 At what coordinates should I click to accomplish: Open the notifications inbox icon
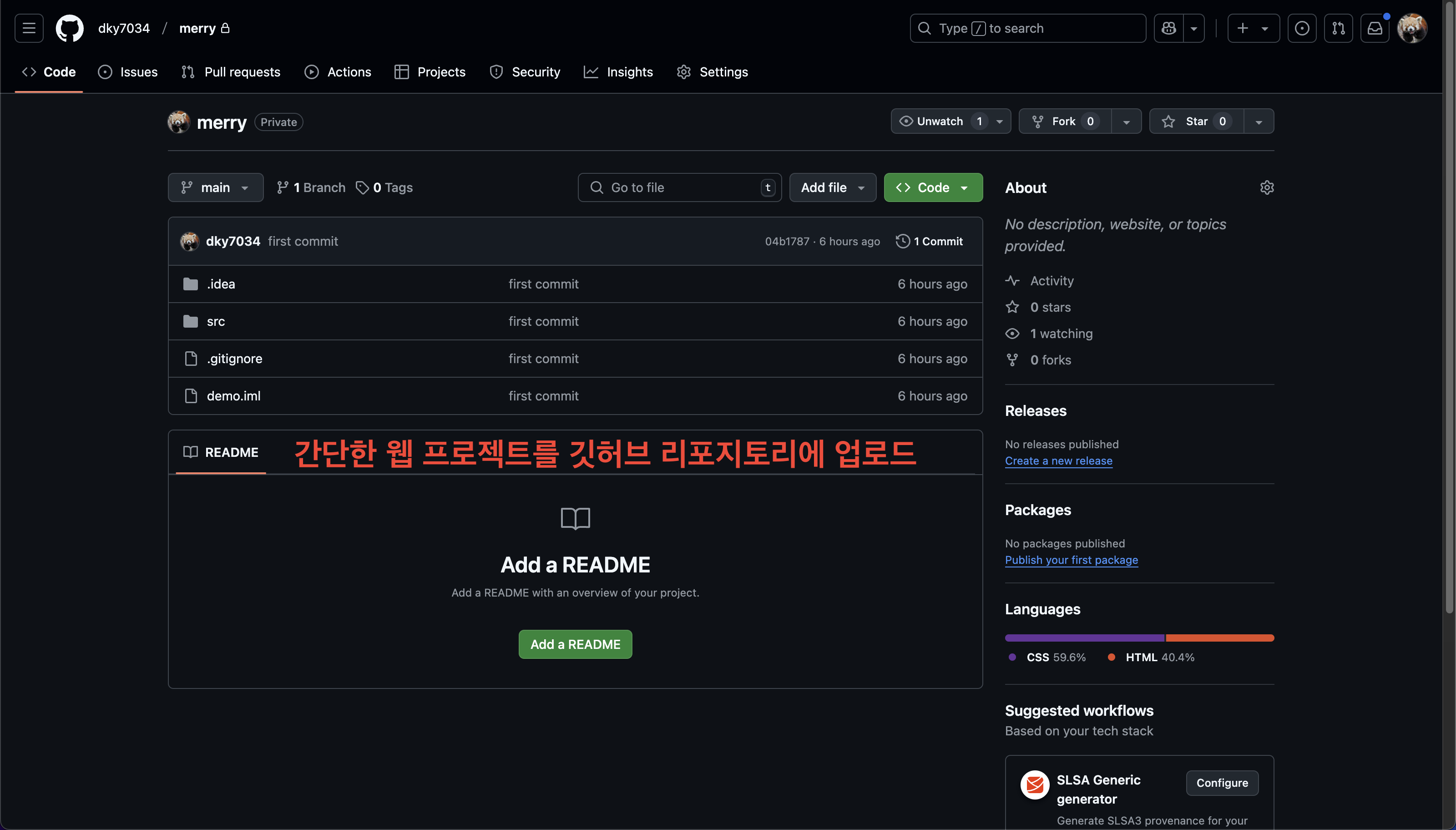point(1375,28)
